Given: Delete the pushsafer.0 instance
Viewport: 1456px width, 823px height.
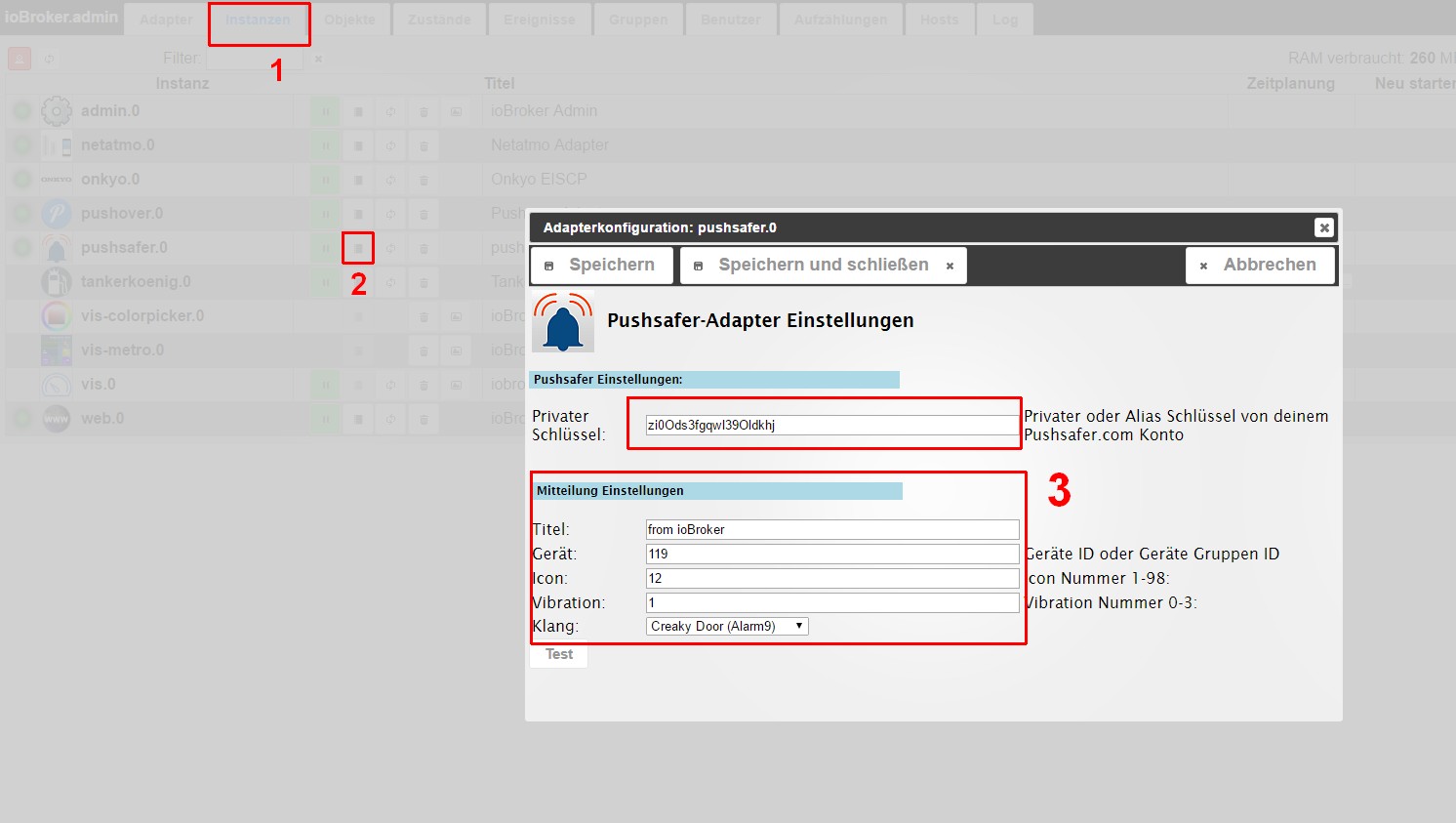Looking at the screenshot, I should pyautogui.click(x=424, y=248).
